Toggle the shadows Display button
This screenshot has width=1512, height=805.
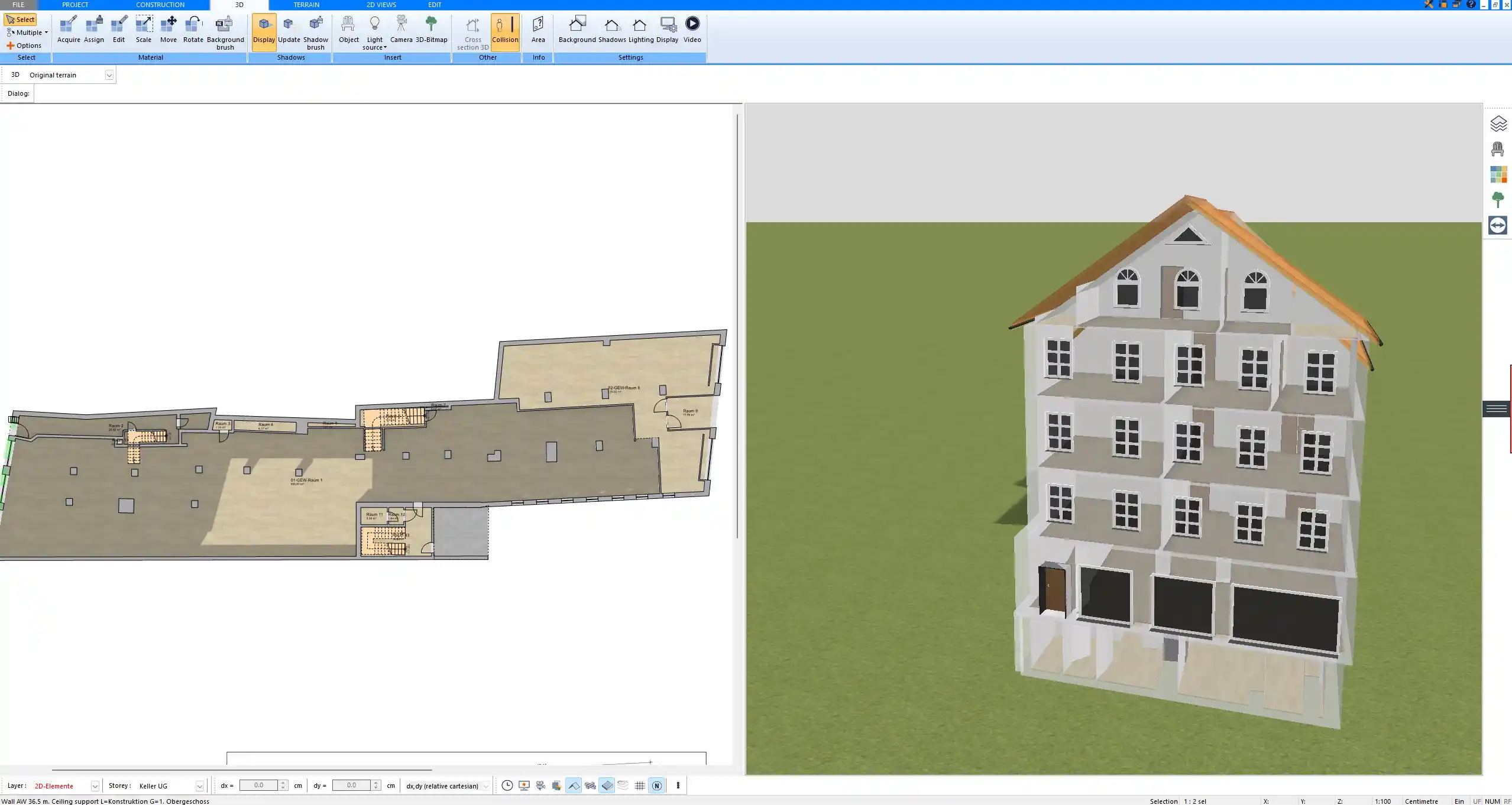tap(264, 32)
